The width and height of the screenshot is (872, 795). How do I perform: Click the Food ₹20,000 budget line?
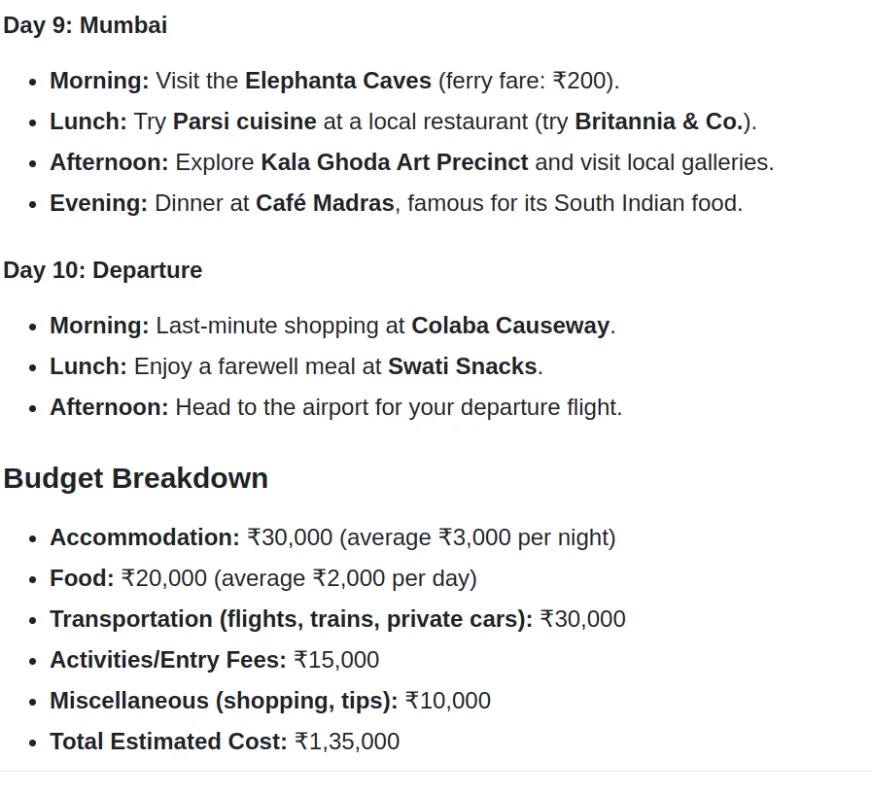264,579
